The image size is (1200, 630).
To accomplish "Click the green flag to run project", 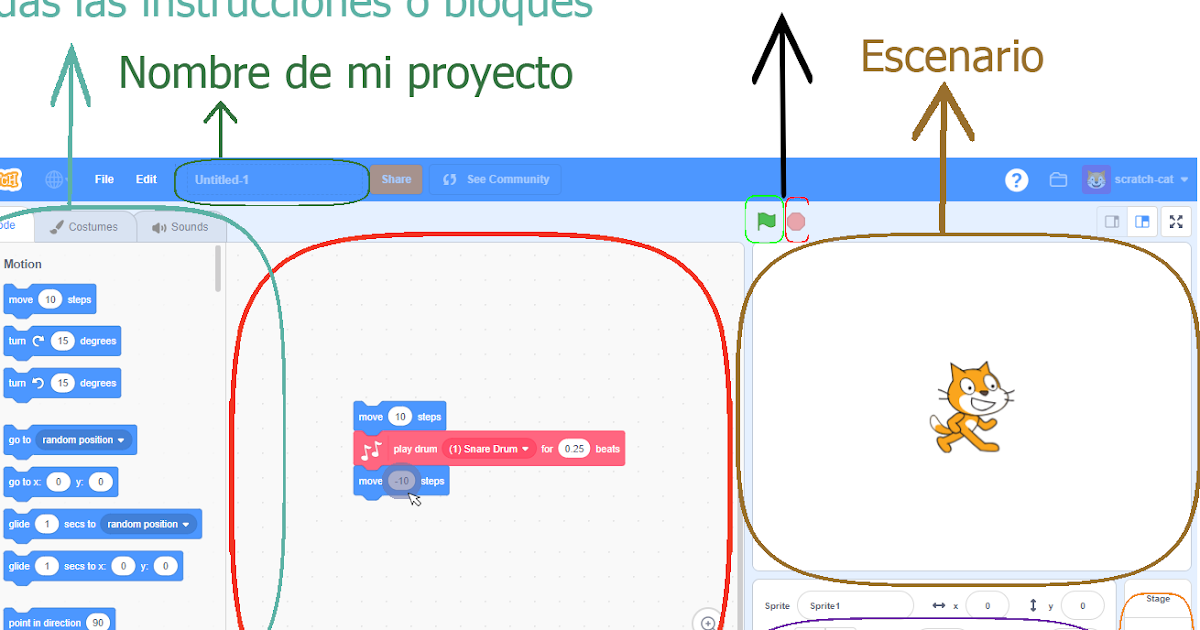I will (x=764, y=219).
